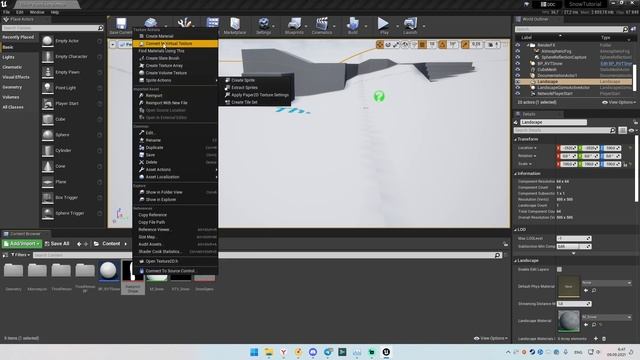Toggle visibility of SphereReflectionCapture actor
The image size is (640, 360).
[x=518, y=58]
